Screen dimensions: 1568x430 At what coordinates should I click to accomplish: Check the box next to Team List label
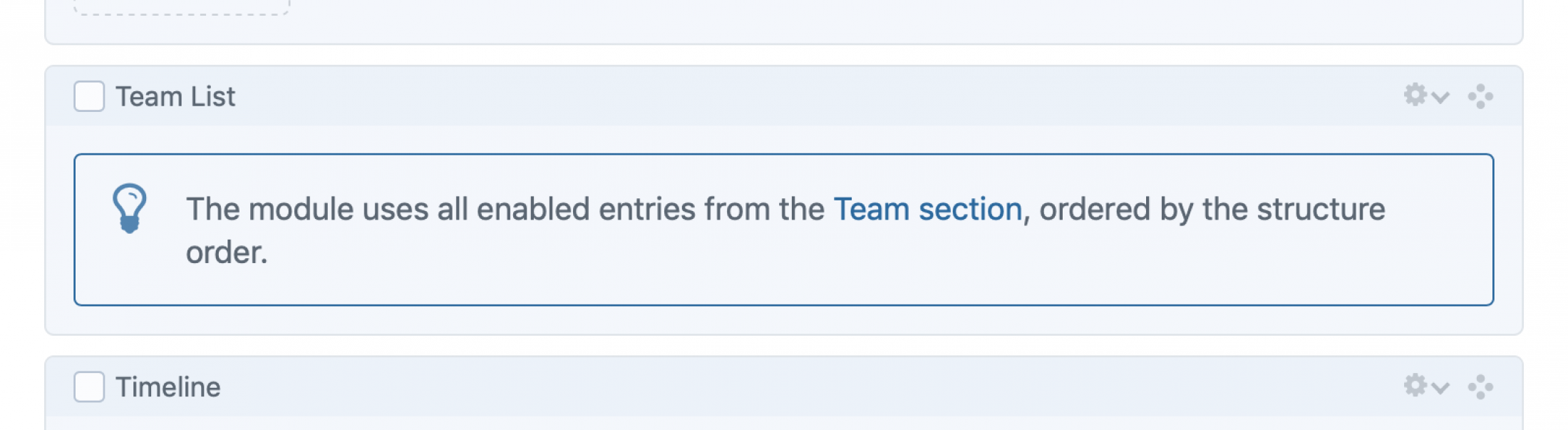88,96
